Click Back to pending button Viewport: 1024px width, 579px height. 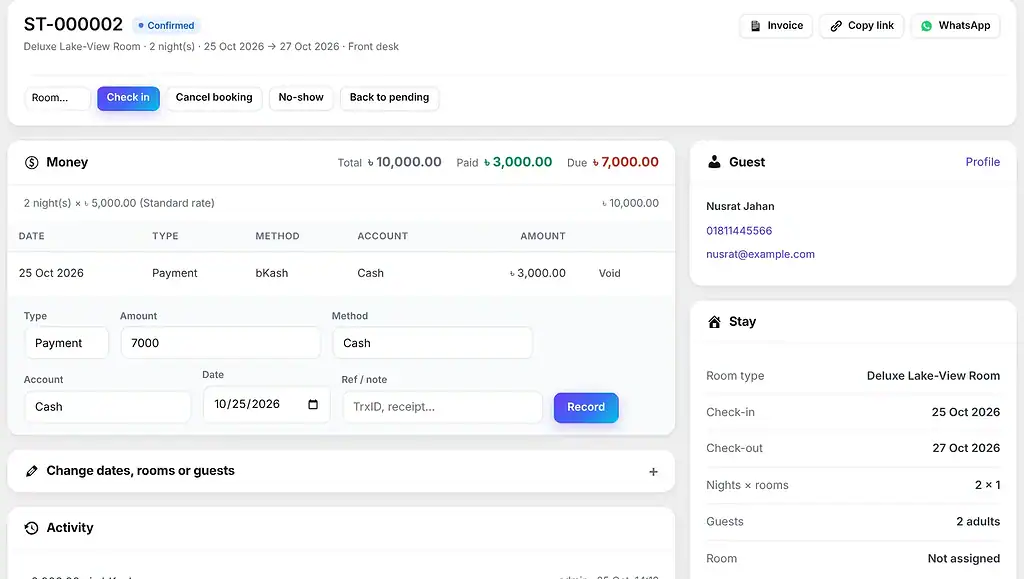point(389,98)
